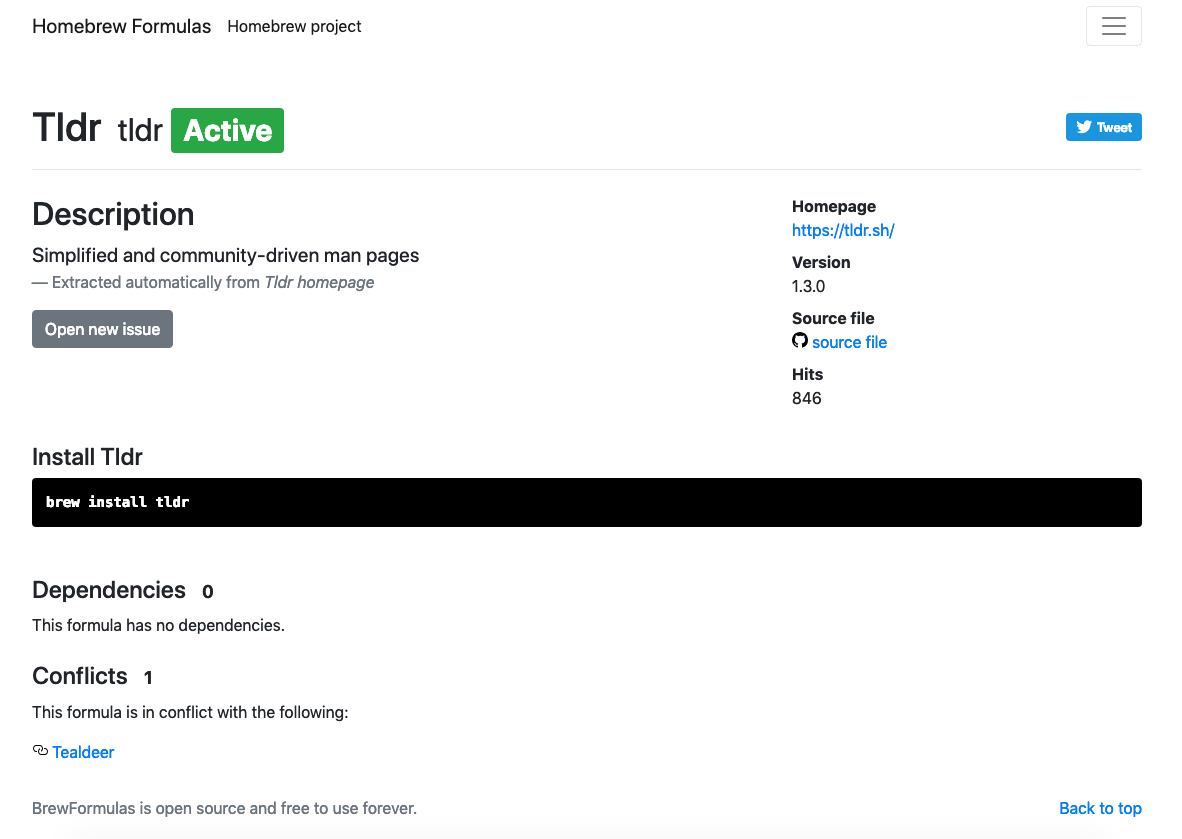Click 'This formula has no dependencies.' text
Viewport: 1182px width, 839px height.
coord(158,626)
